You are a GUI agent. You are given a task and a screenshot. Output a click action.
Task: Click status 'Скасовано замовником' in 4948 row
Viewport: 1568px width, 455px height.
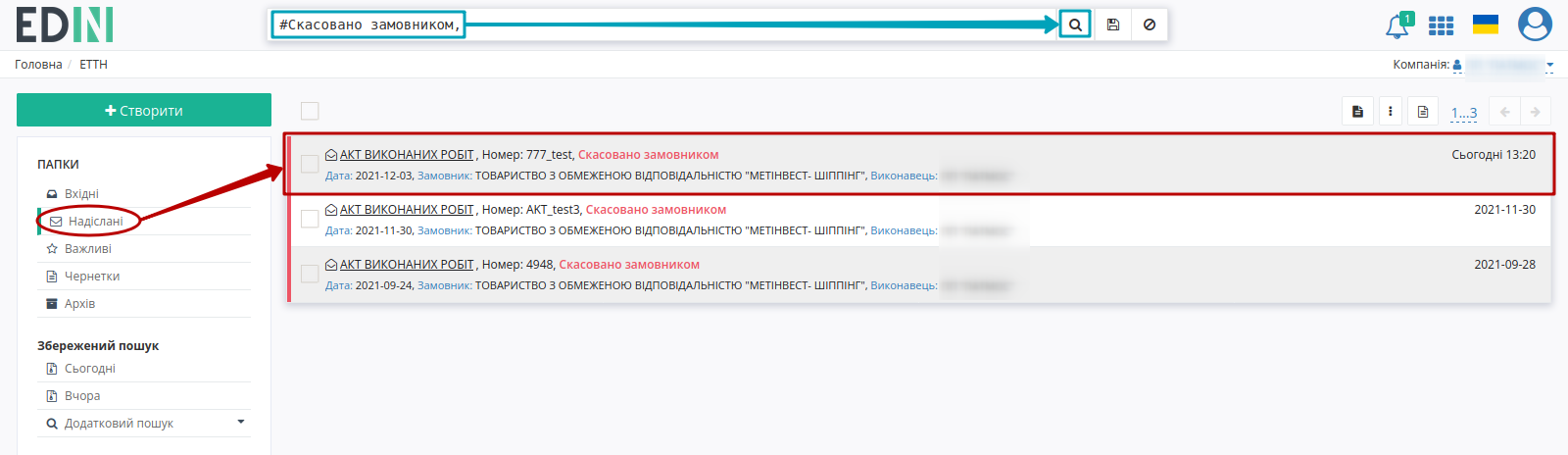click(629, 265)
